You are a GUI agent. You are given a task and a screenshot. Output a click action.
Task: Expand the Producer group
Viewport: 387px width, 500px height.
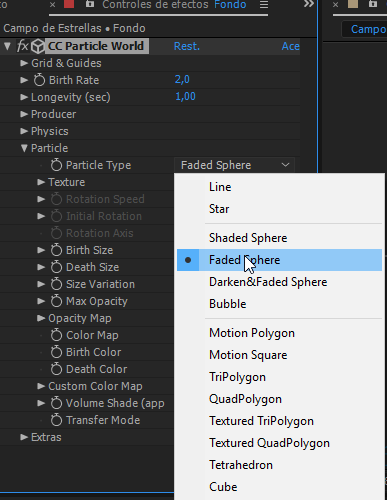pos(24,114)
